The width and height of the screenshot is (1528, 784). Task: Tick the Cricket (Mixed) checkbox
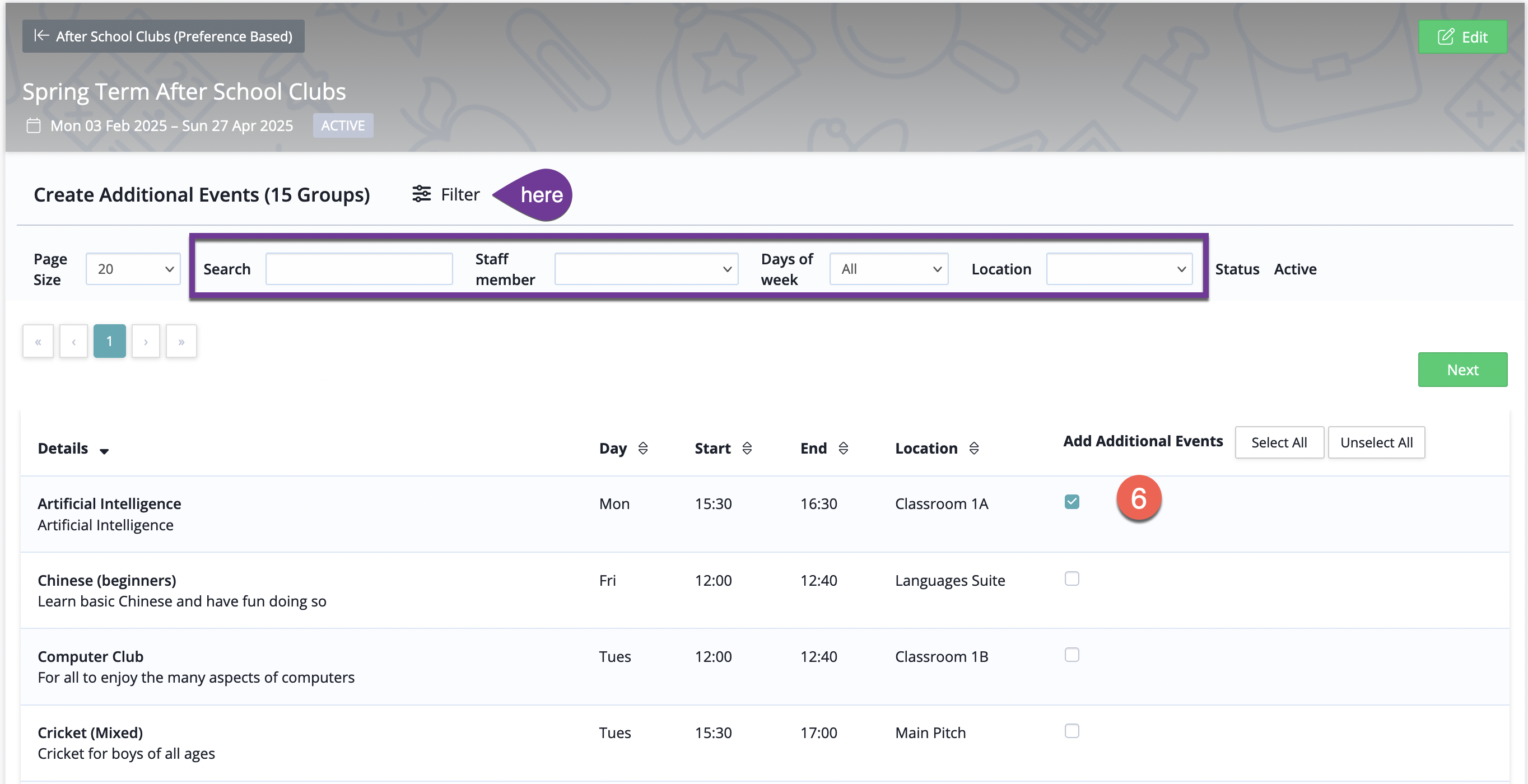point(1072,731)
